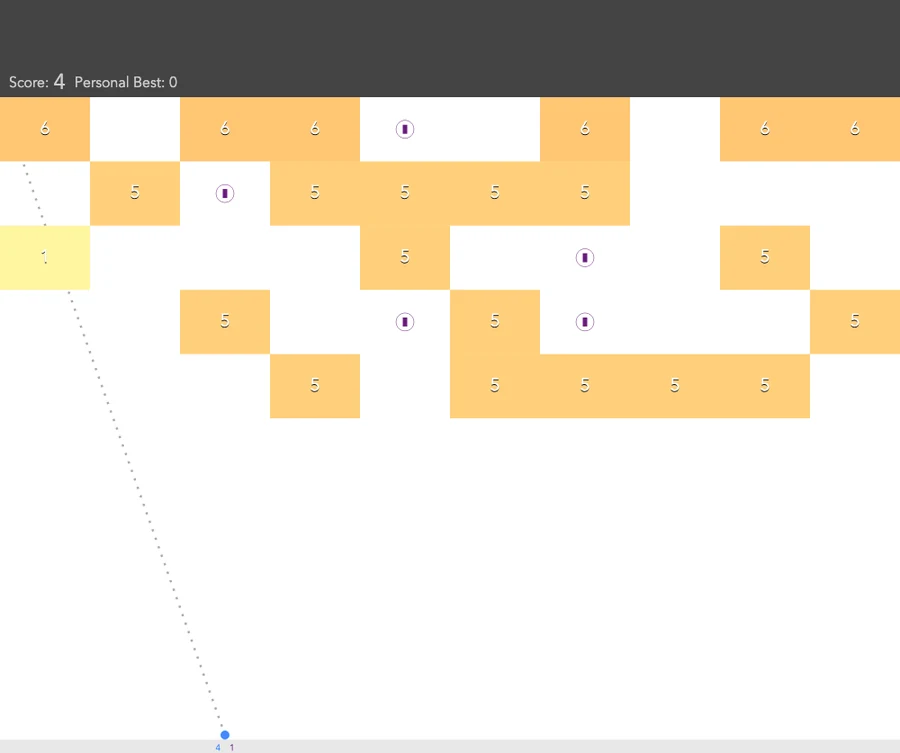Click the yellow brick numbered 1

45,258
